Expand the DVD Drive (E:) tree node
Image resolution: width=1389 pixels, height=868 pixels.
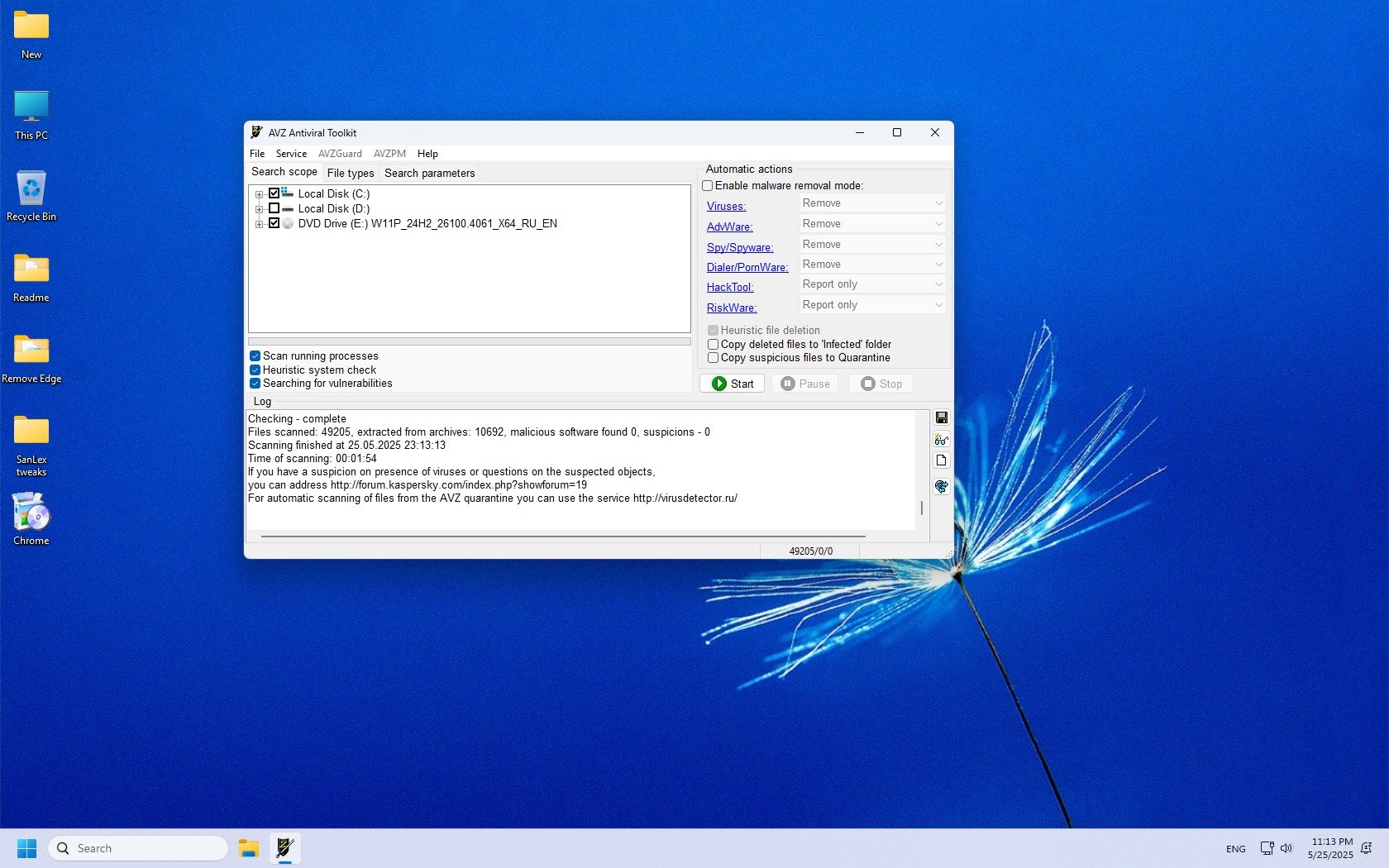pos(259,224)
